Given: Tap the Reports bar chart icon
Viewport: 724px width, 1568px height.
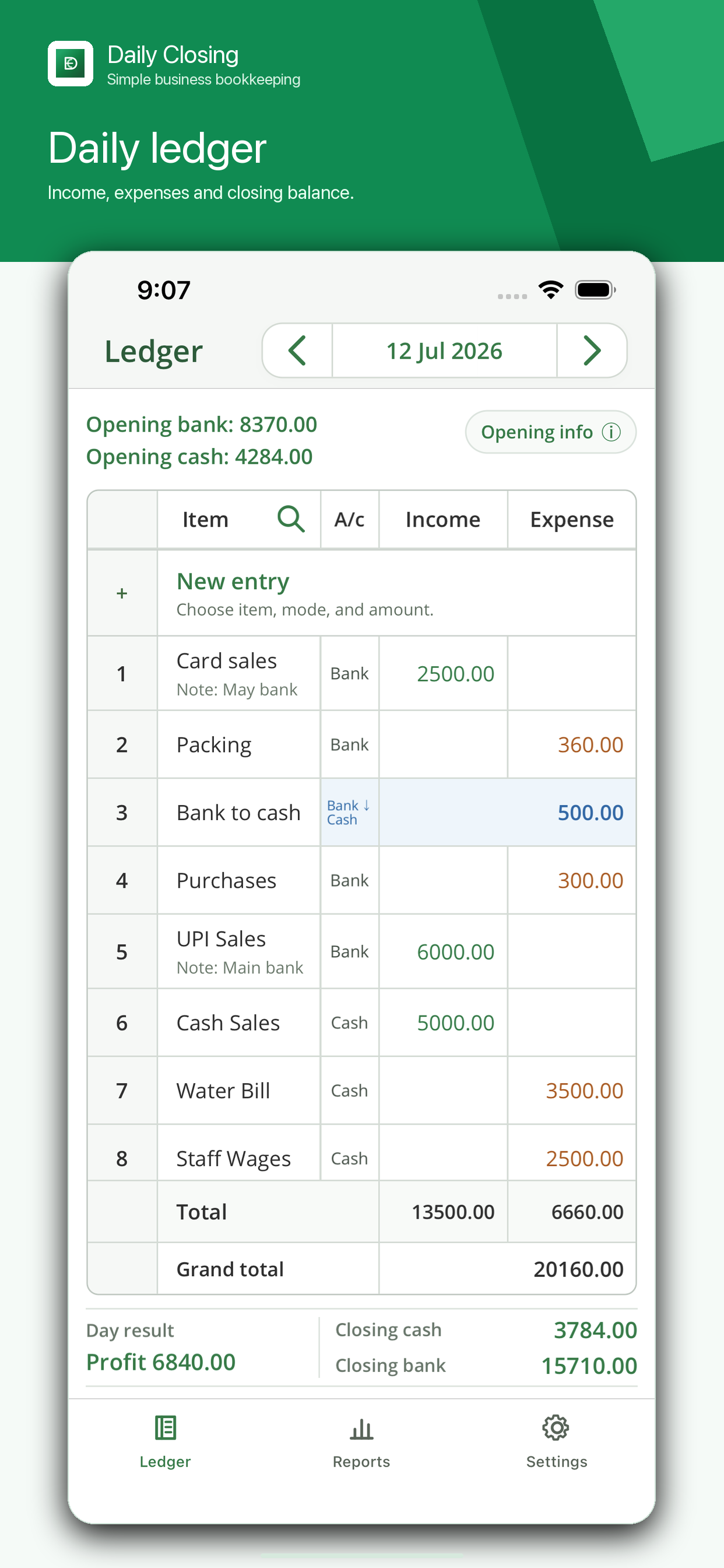Looking at the screenshot, I should click(x=361, y=1428).
